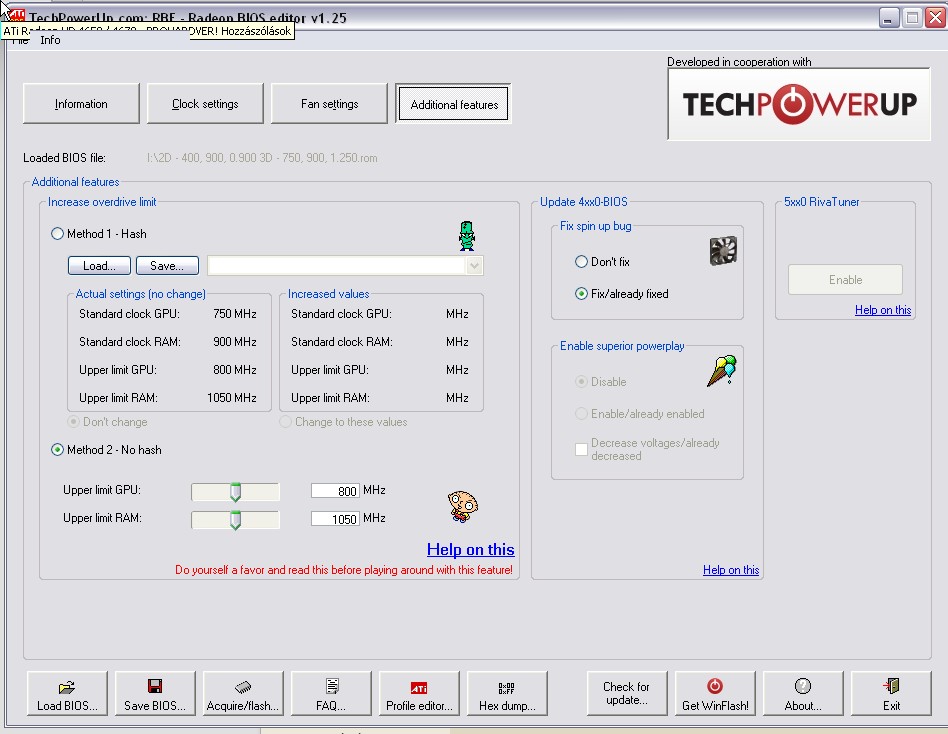This screenshot has height=734, width=948.
Task: Expand the hash preset dropdown arrow
Action: (x=475, y=265)
